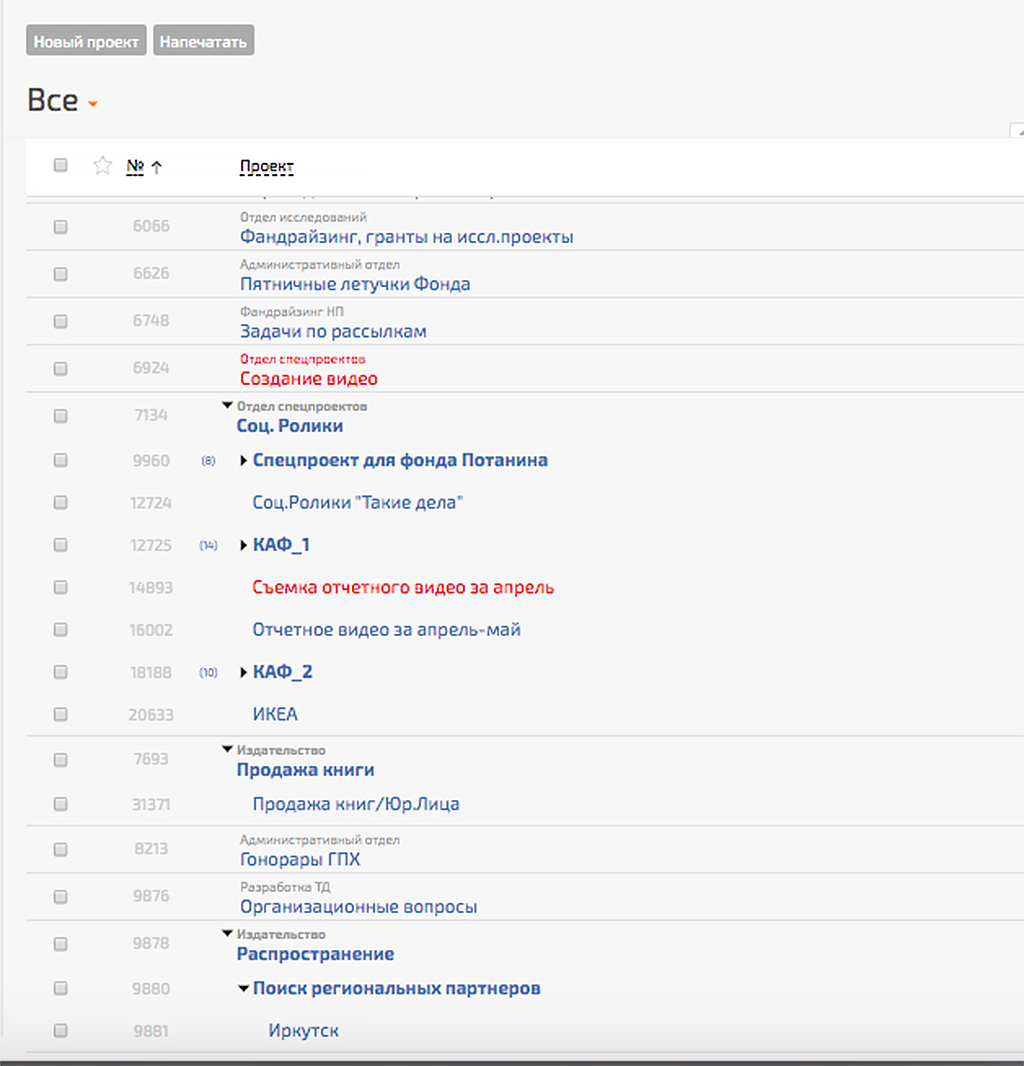1024x1066 pixels.
Task: Click the sort arrow next to № column
Action: click(x=156, y=167)
